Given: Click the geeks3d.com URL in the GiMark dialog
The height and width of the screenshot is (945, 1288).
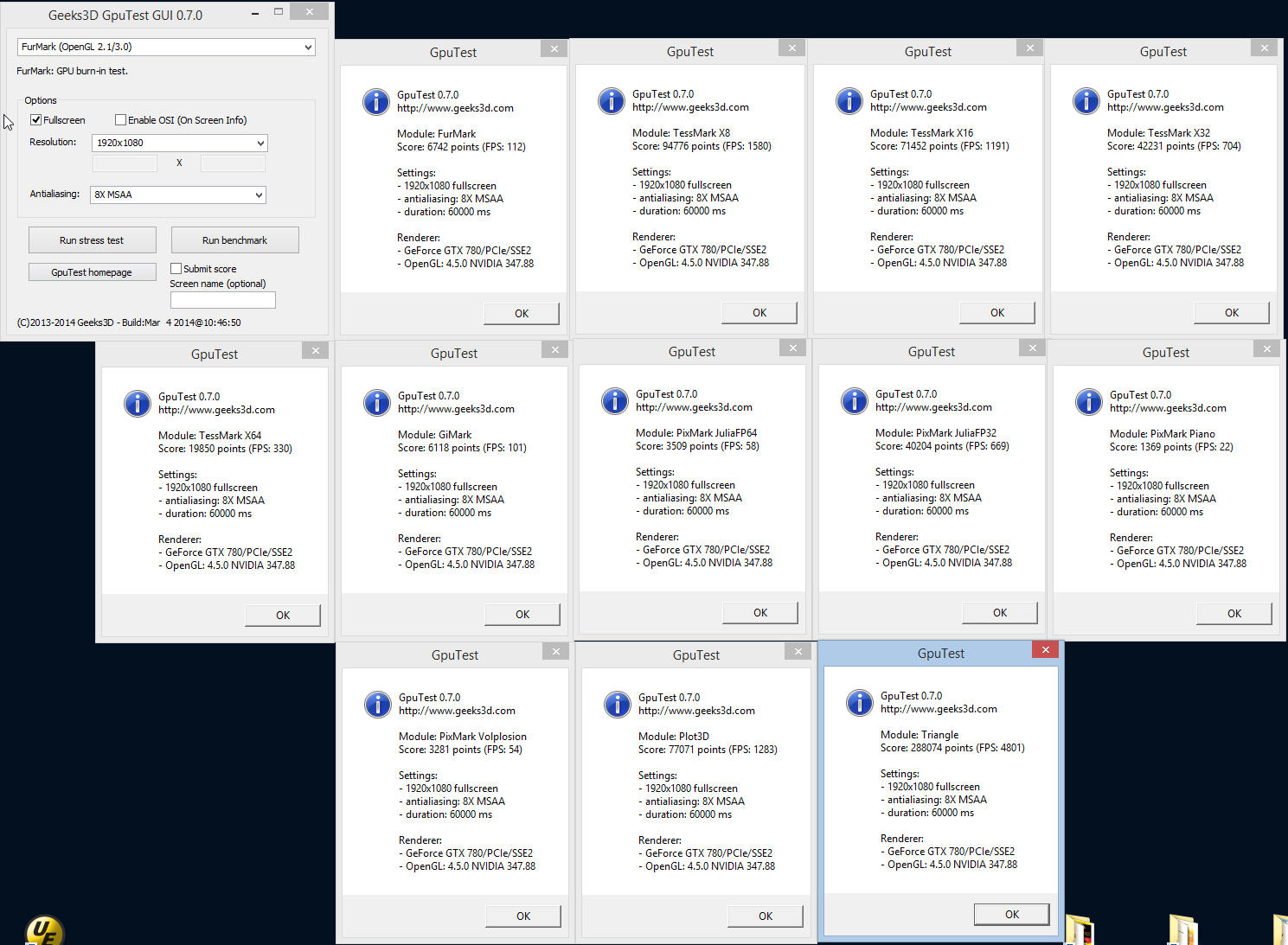Looking at the screenshot, I should click(456, 409).
